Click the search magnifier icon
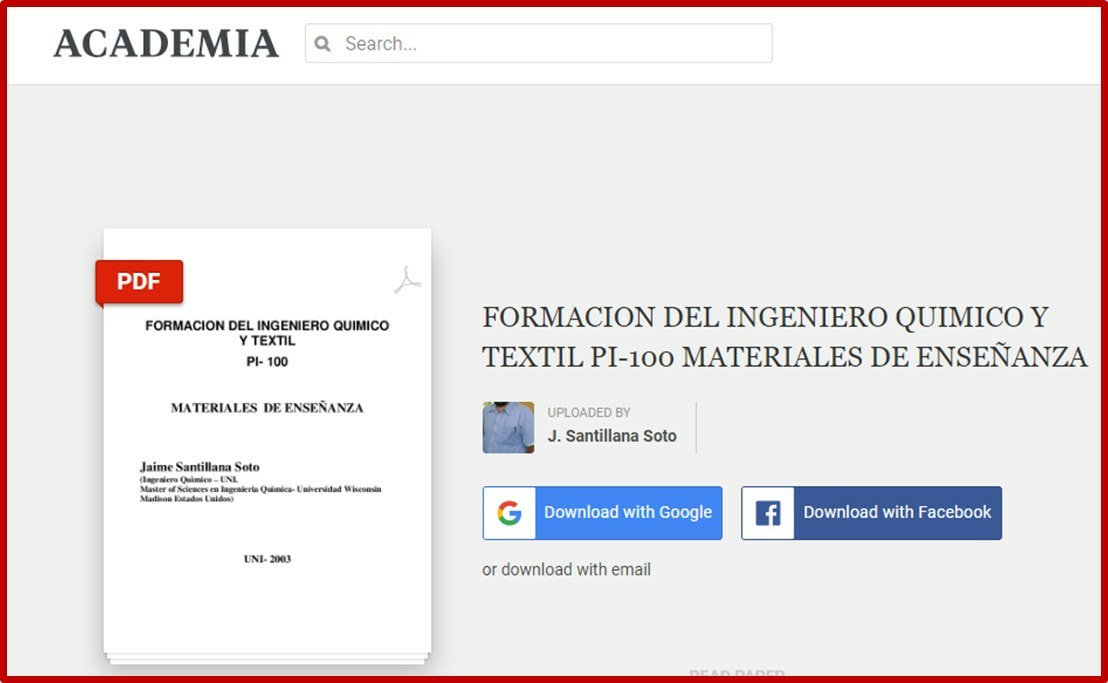The width and height of the screenshot is (1108, 683). (322, 44)
